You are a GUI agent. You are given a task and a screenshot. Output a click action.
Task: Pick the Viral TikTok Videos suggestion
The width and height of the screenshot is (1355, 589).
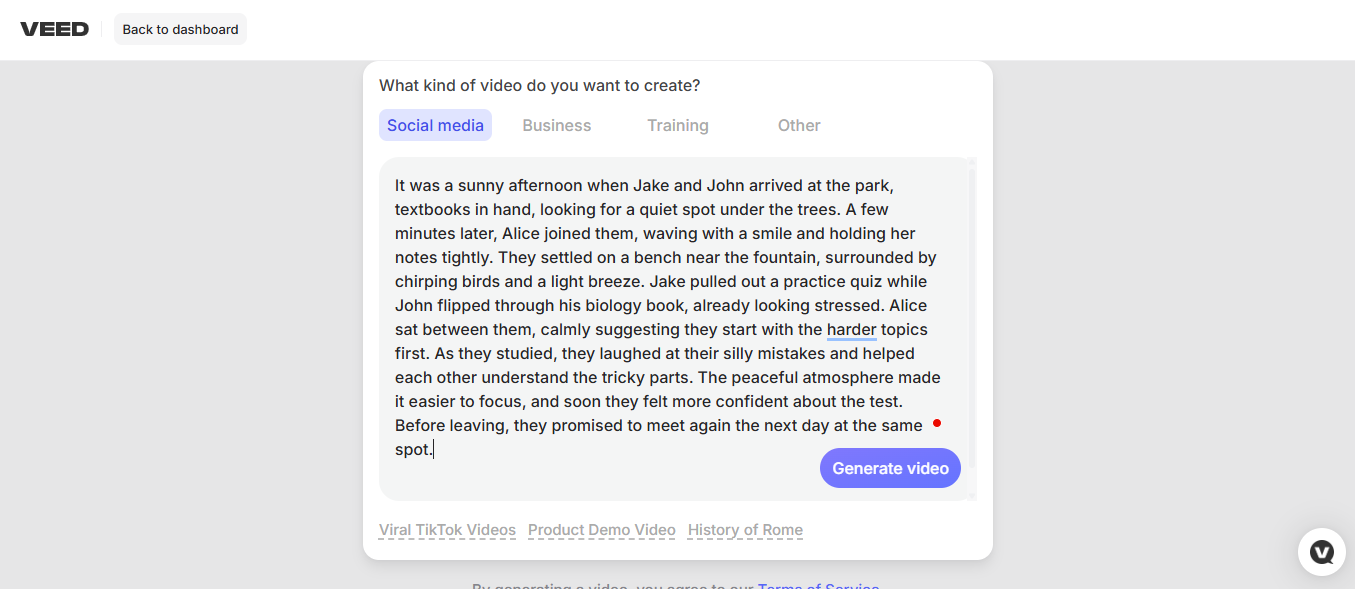(x=447, y=530)
